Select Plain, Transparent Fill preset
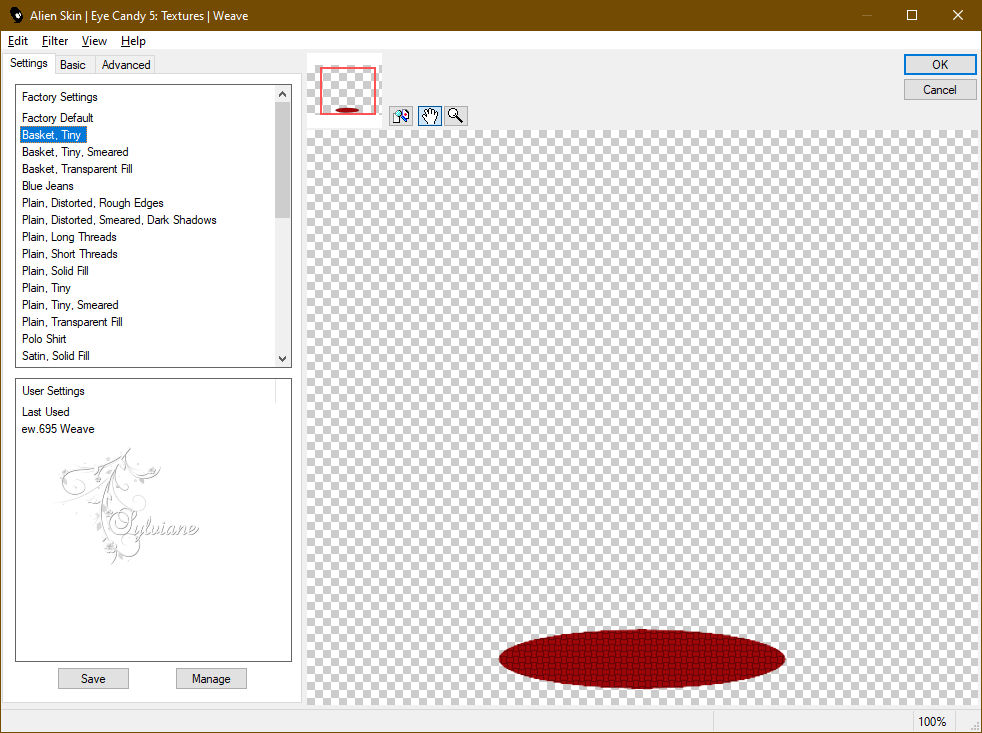Screen dimensions: 982x733 [x=72, y=321]
